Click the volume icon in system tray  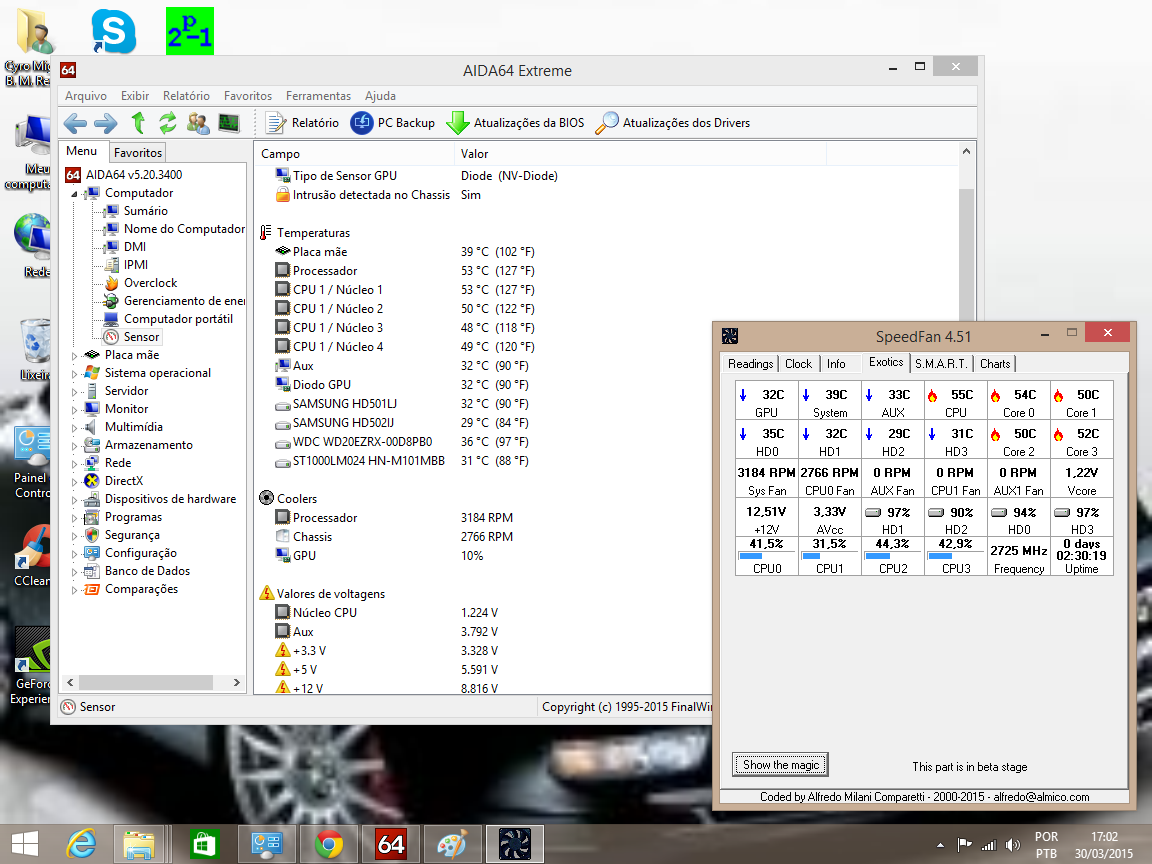(x=1012, y=845)
